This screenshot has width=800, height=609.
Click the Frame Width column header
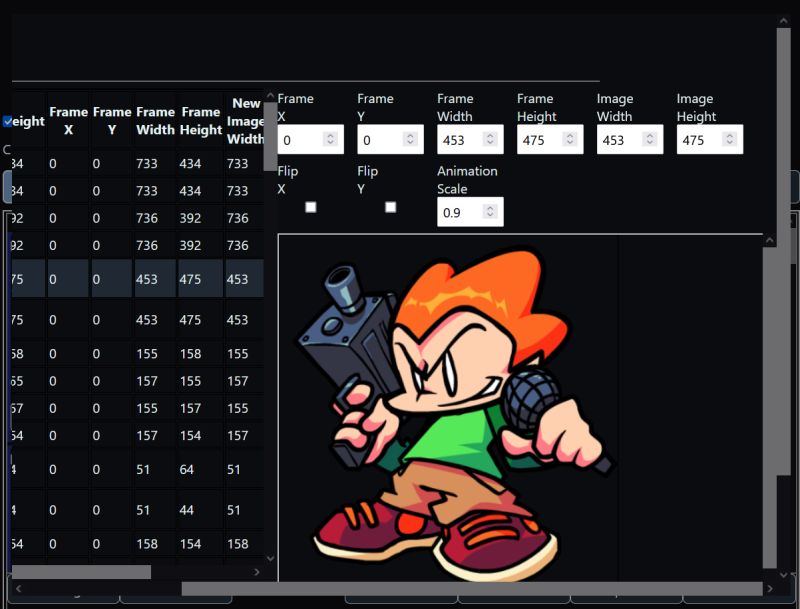tap(155, 120)
